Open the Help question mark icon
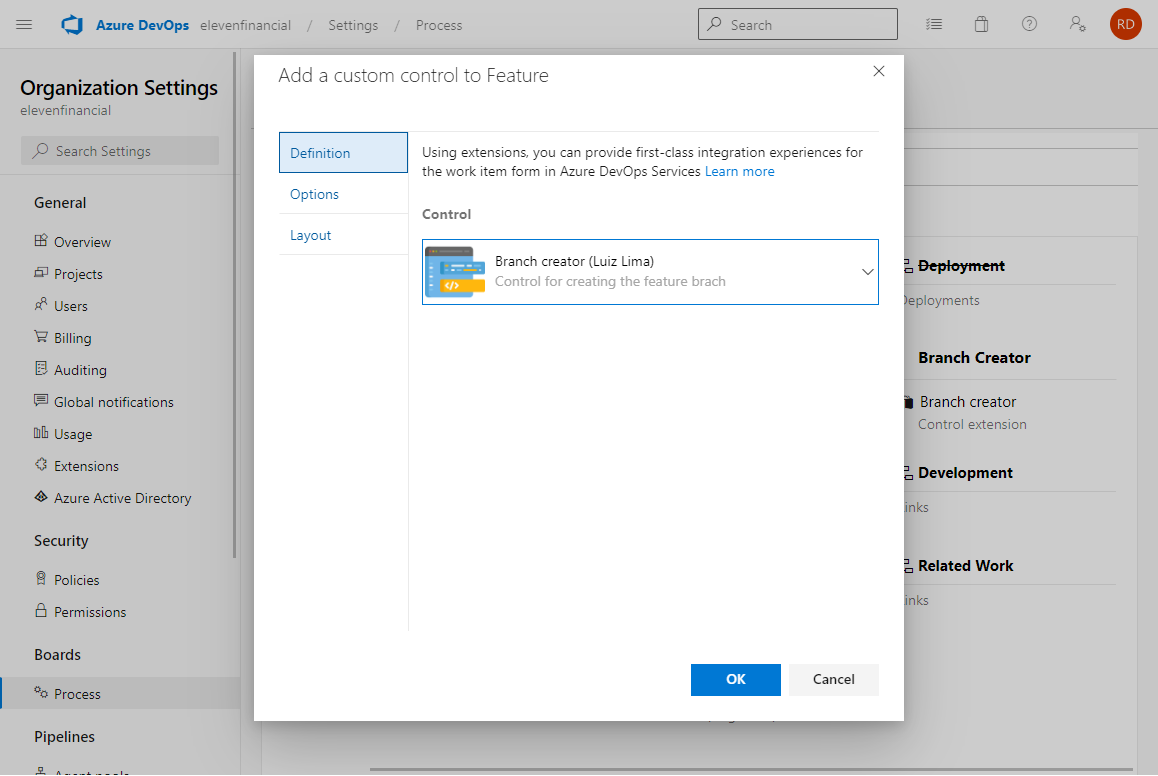Image resolution: width=1158 pixels, height=776 pixels. click(x=1029, y=24)
